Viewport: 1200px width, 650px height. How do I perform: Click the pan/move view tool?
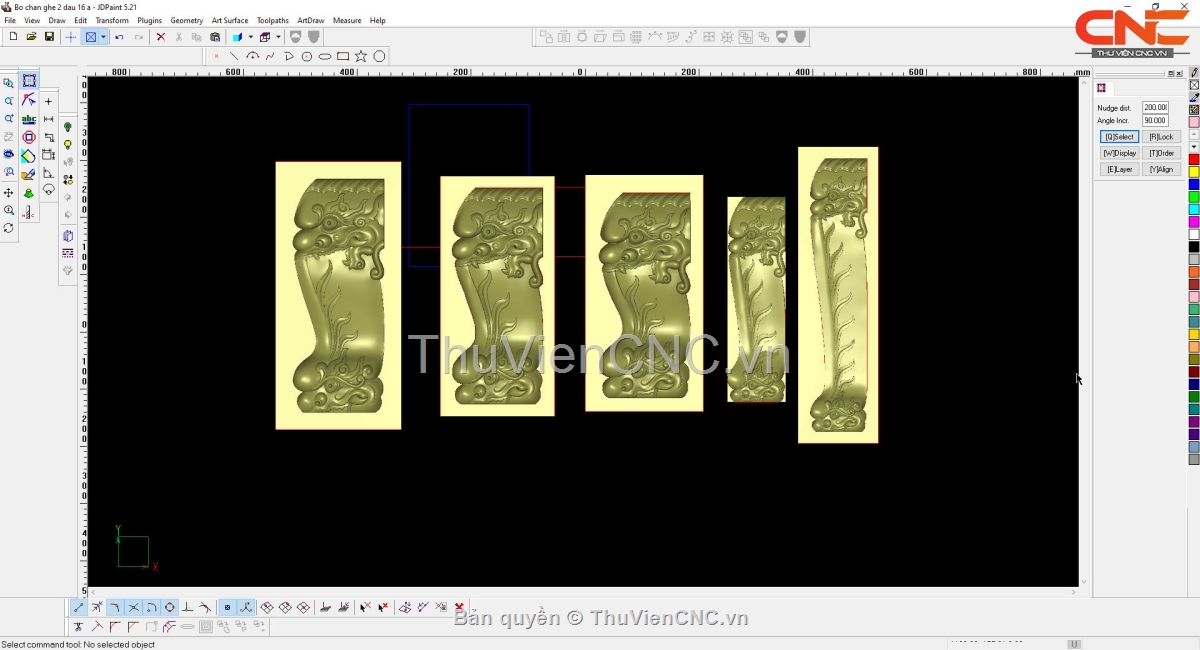click(9, 192)
